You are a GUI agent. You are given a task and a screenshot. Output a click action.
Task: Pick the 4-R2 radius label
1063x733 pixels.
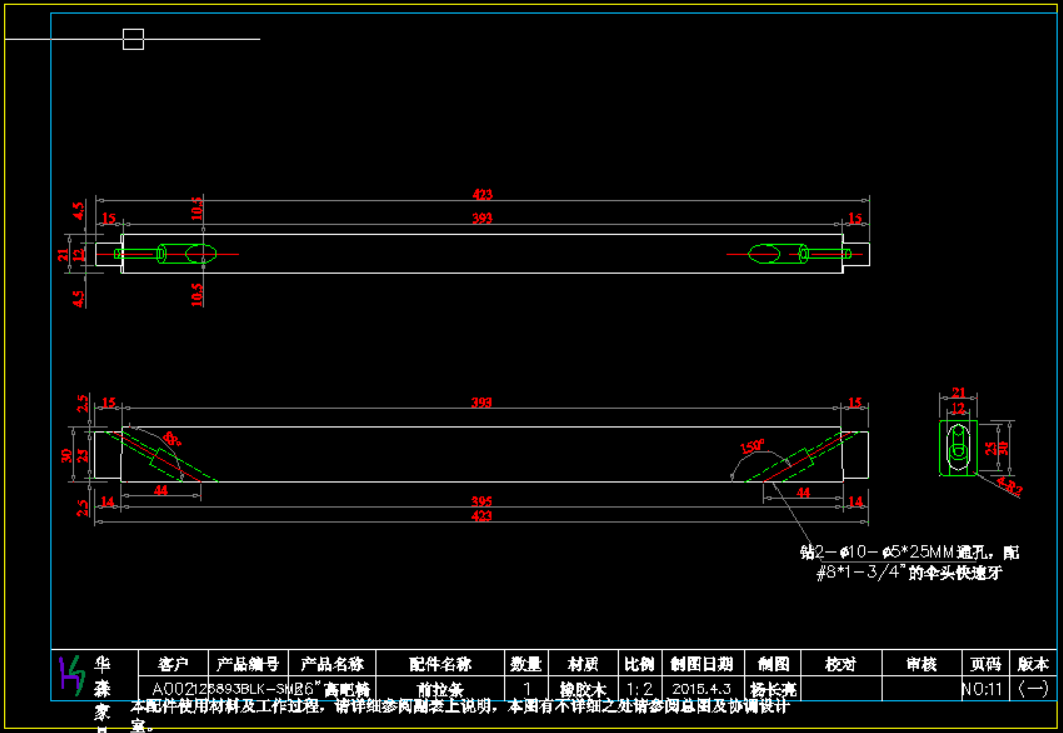pyautogui.click(x=1010, y=488)
